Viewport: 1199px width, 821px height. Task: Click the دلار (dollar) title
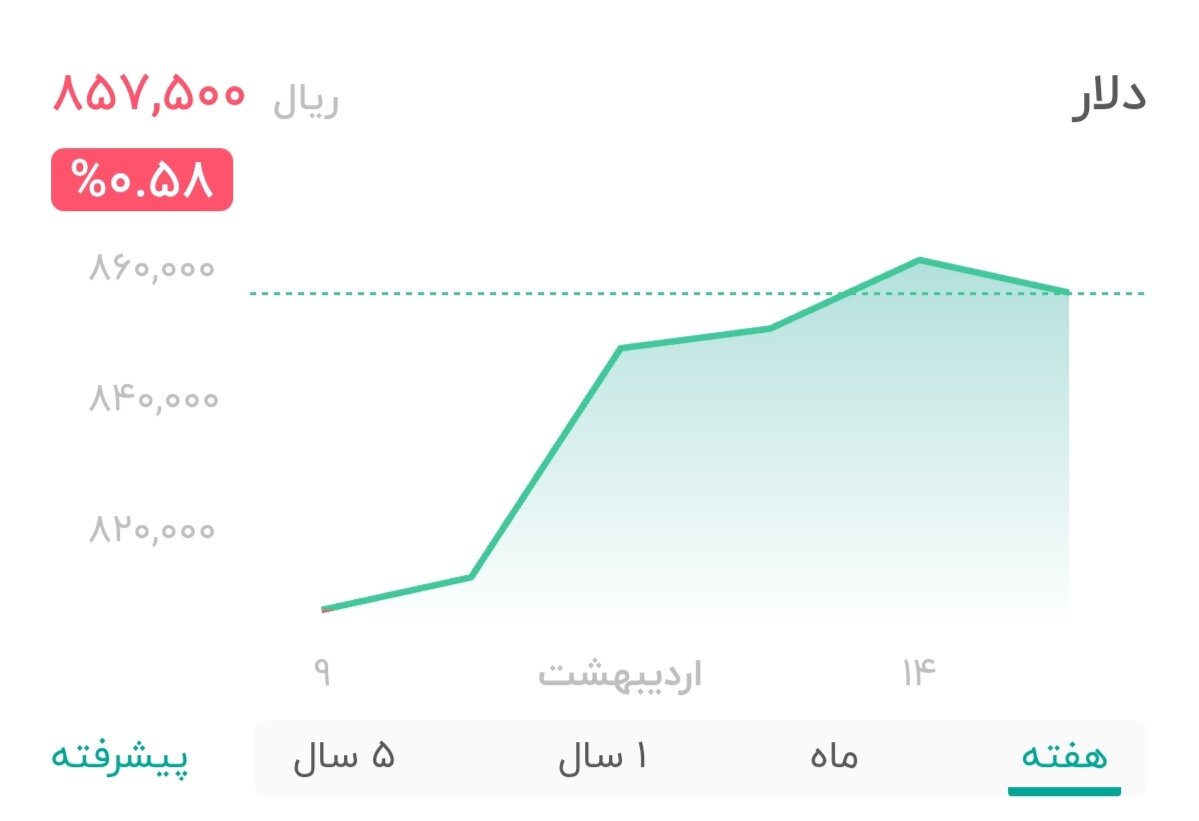click(x=1108, y=97)
